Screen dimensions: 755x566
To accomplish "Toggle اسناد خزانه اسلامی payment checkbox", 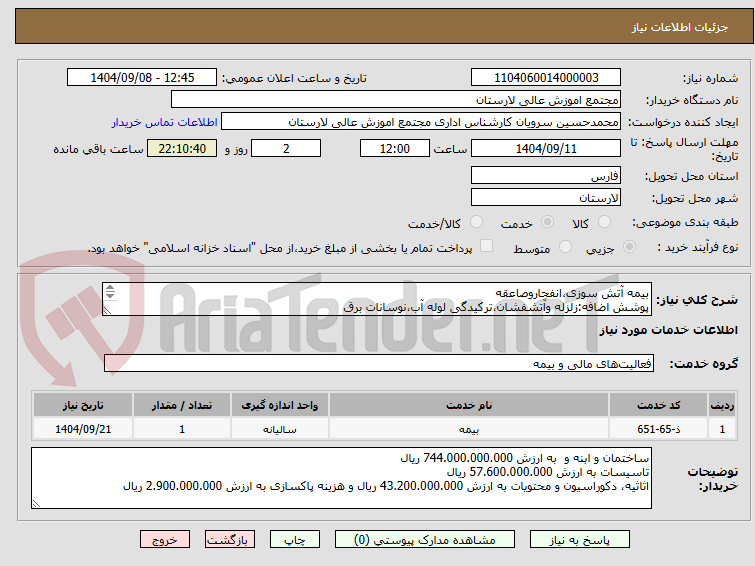I will coord(486,246).
